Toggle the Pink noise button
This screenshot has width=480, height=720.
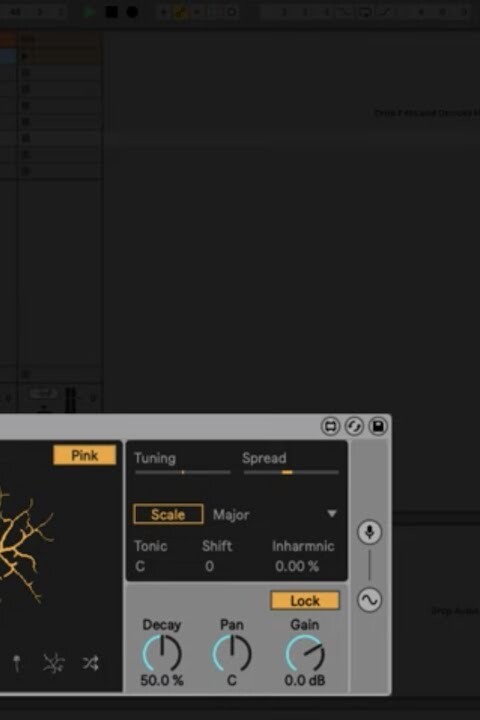coord(85,456)
